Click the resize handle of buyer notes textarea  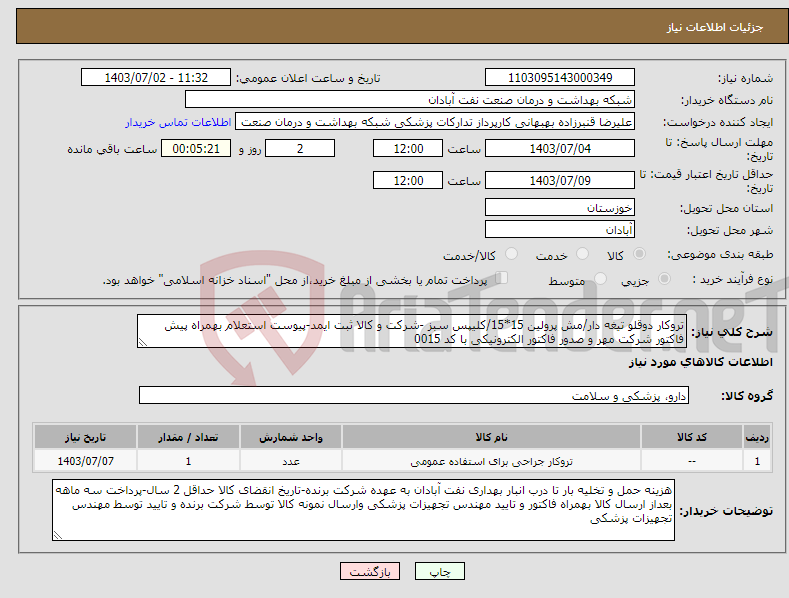click(x=58, y=535)
